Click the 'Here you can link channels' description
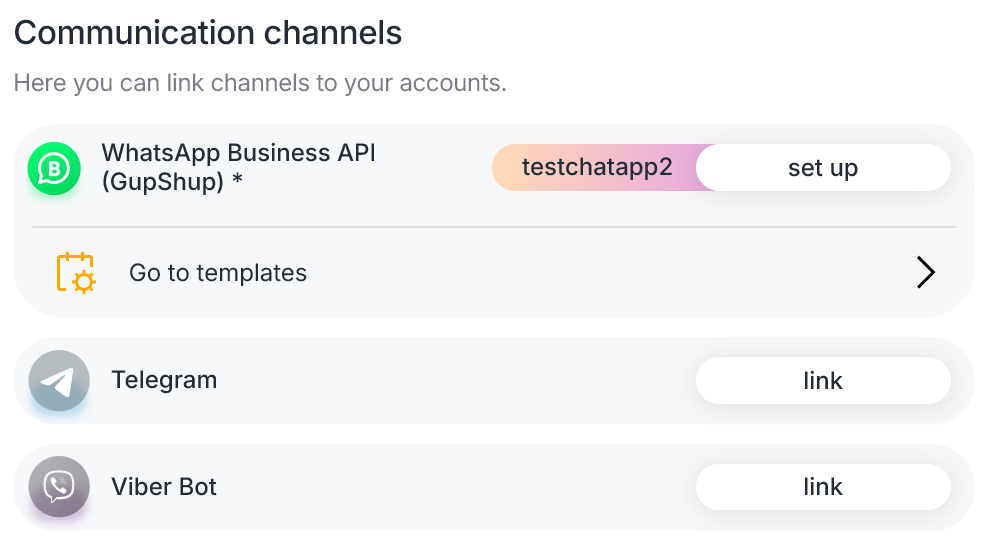 pyautogui.click(x=260, y=83)
